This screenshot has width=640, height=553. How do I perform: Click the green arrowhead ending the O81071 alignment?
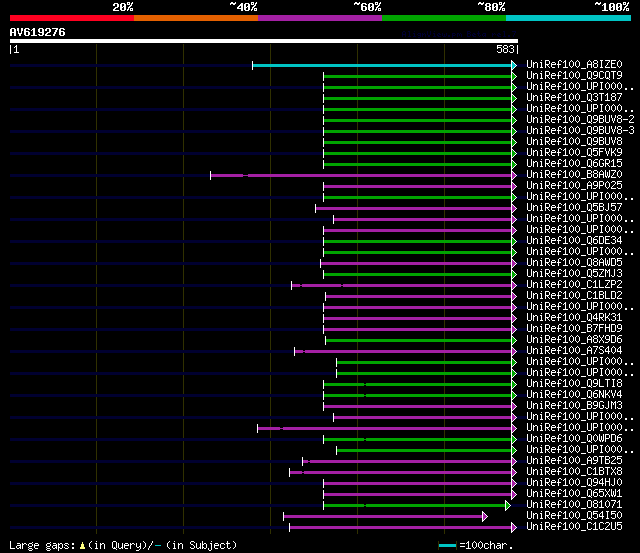click(x=508, y=506)
